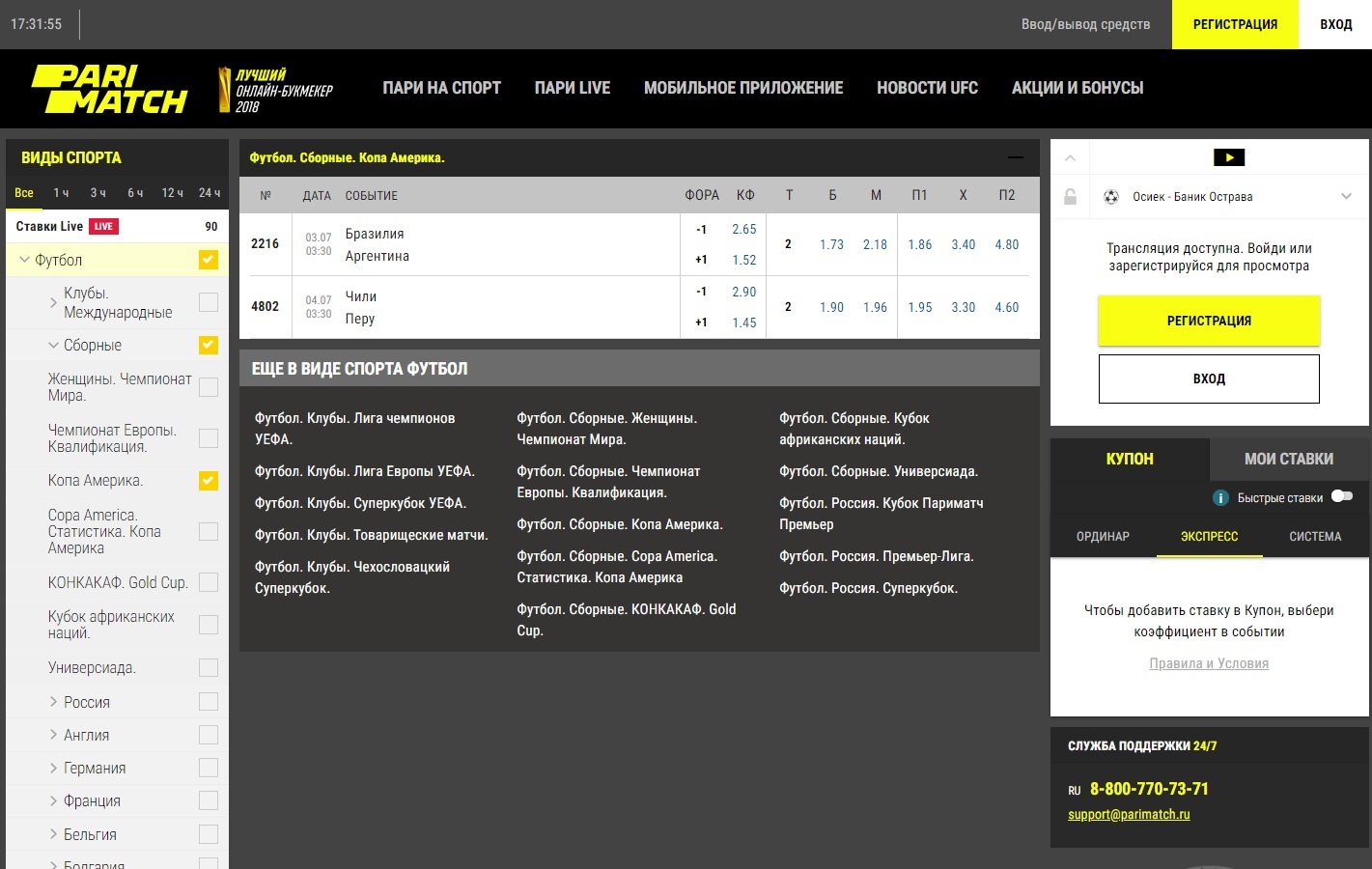Select total over odds 1.90 Чили - Перу

click(831, 307)
